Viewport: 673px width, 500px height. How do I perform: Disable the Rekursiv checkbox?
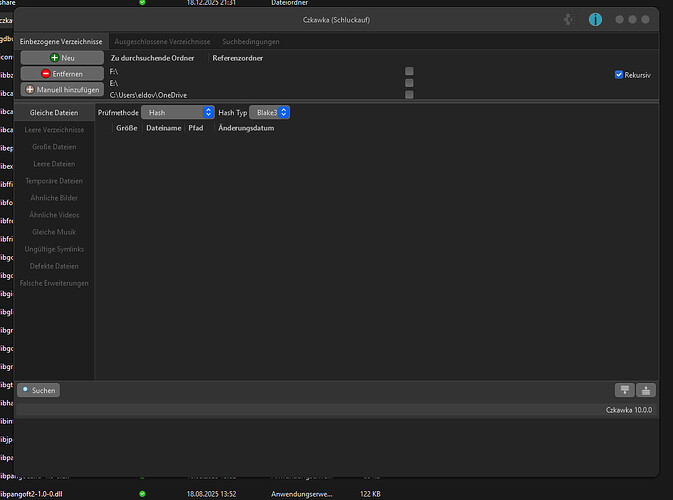point(619,74)
